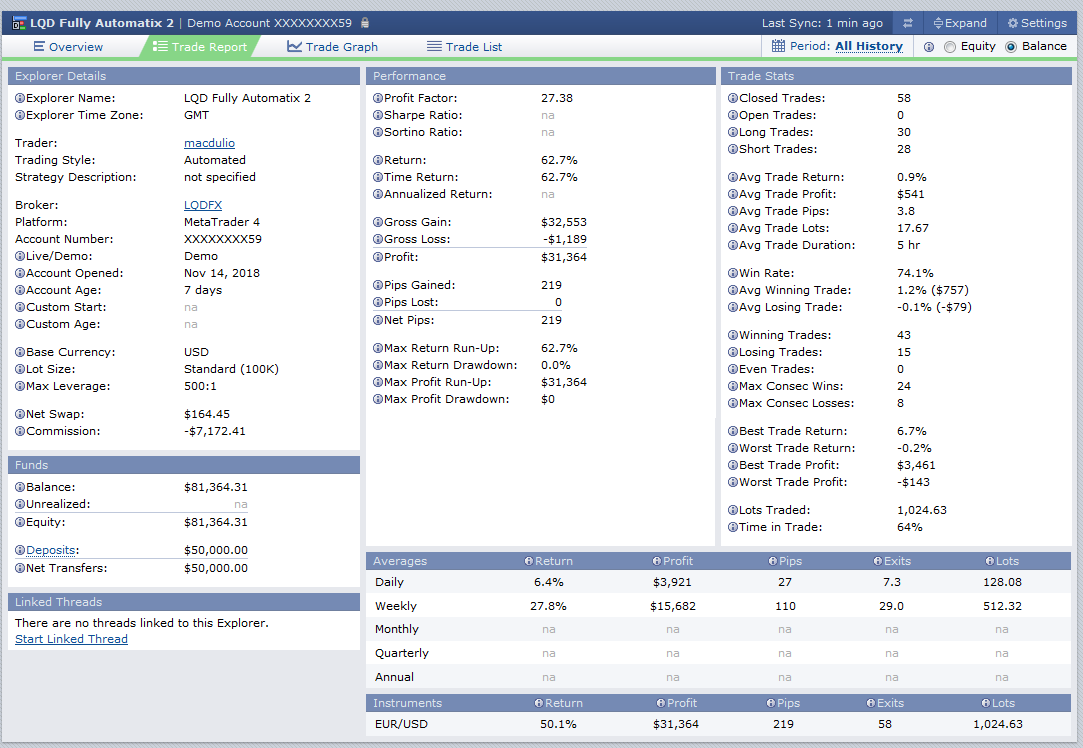
Task: Click the info icon next to Win Rate
Action: pyautogui.click(x=733, y=273)
